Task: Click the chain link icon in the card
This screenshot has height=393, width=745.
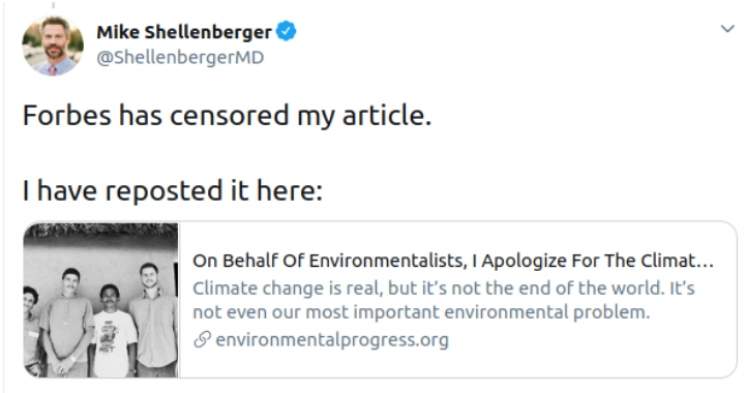Action: pyautogui.click(x=202, y=340)
